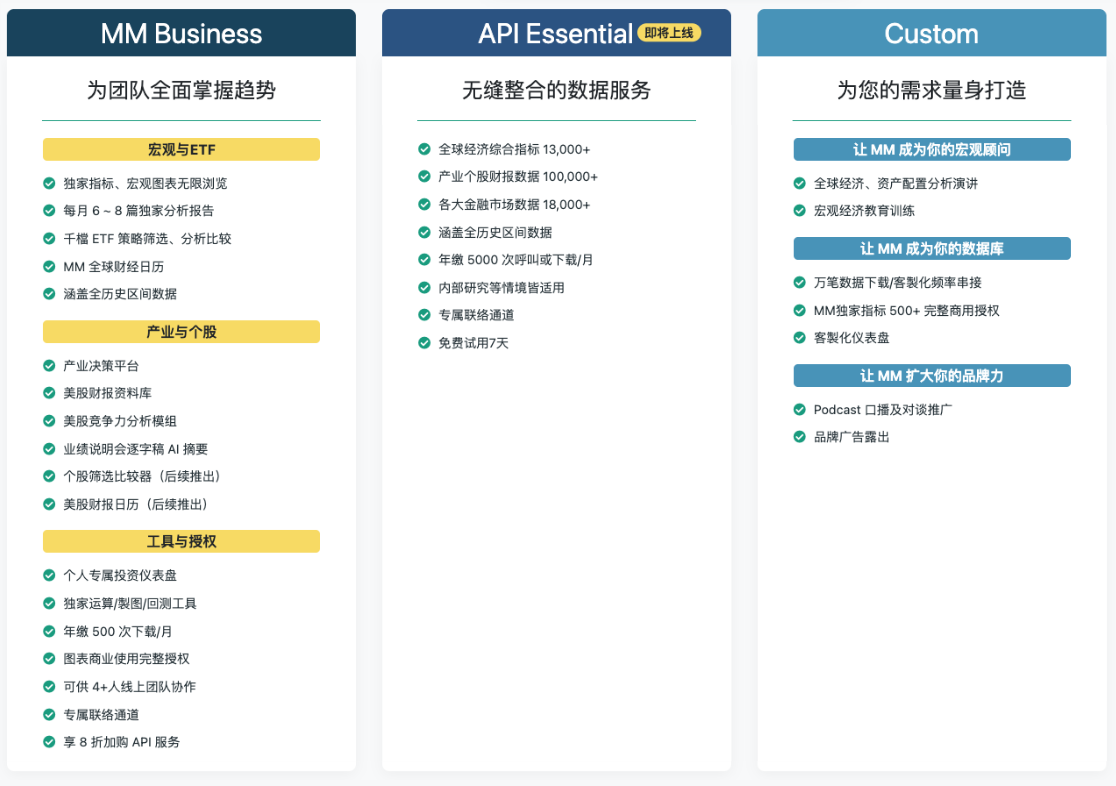Click the check icon beside 品牌广告露出

[799, 437]
